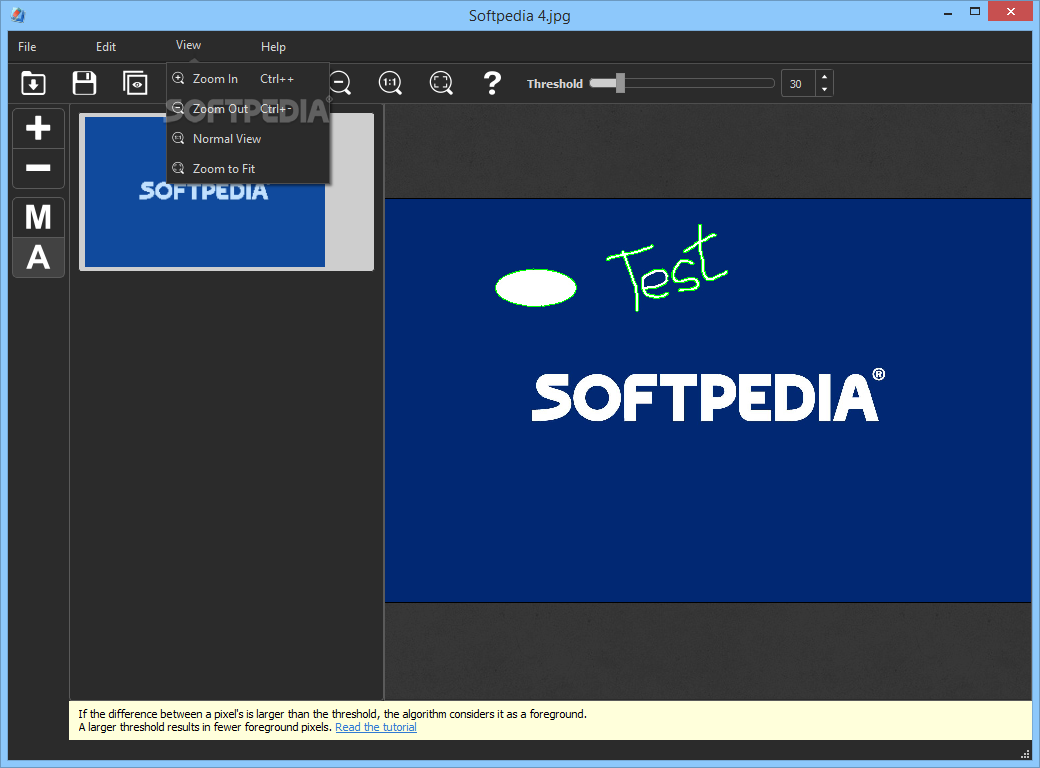Maximize the Softpedia 4.jpg window
This screenshot has height=768, width=1040.
(x=975, y=12)
